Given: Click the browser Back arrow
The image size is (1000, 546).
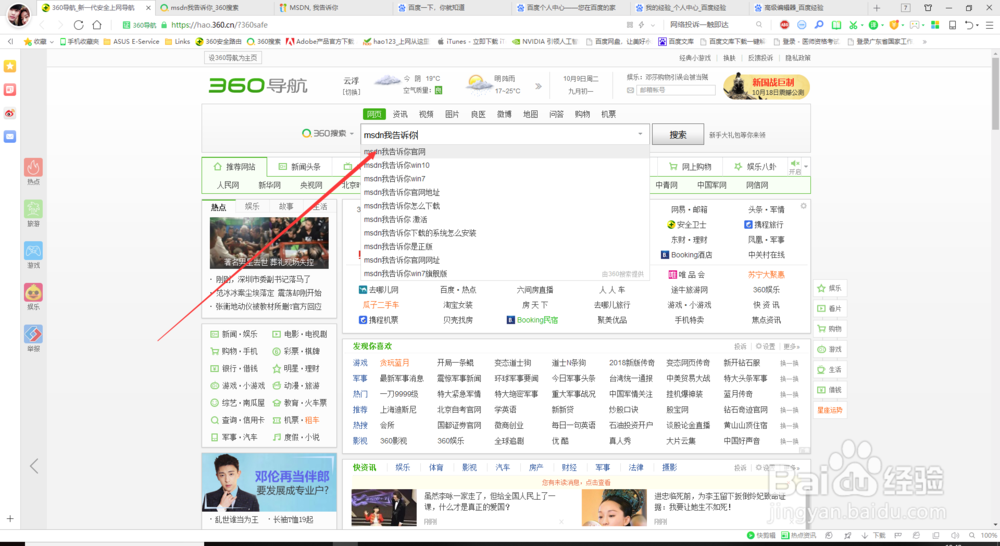Looking at the screenshot, I should pos(42,25).
